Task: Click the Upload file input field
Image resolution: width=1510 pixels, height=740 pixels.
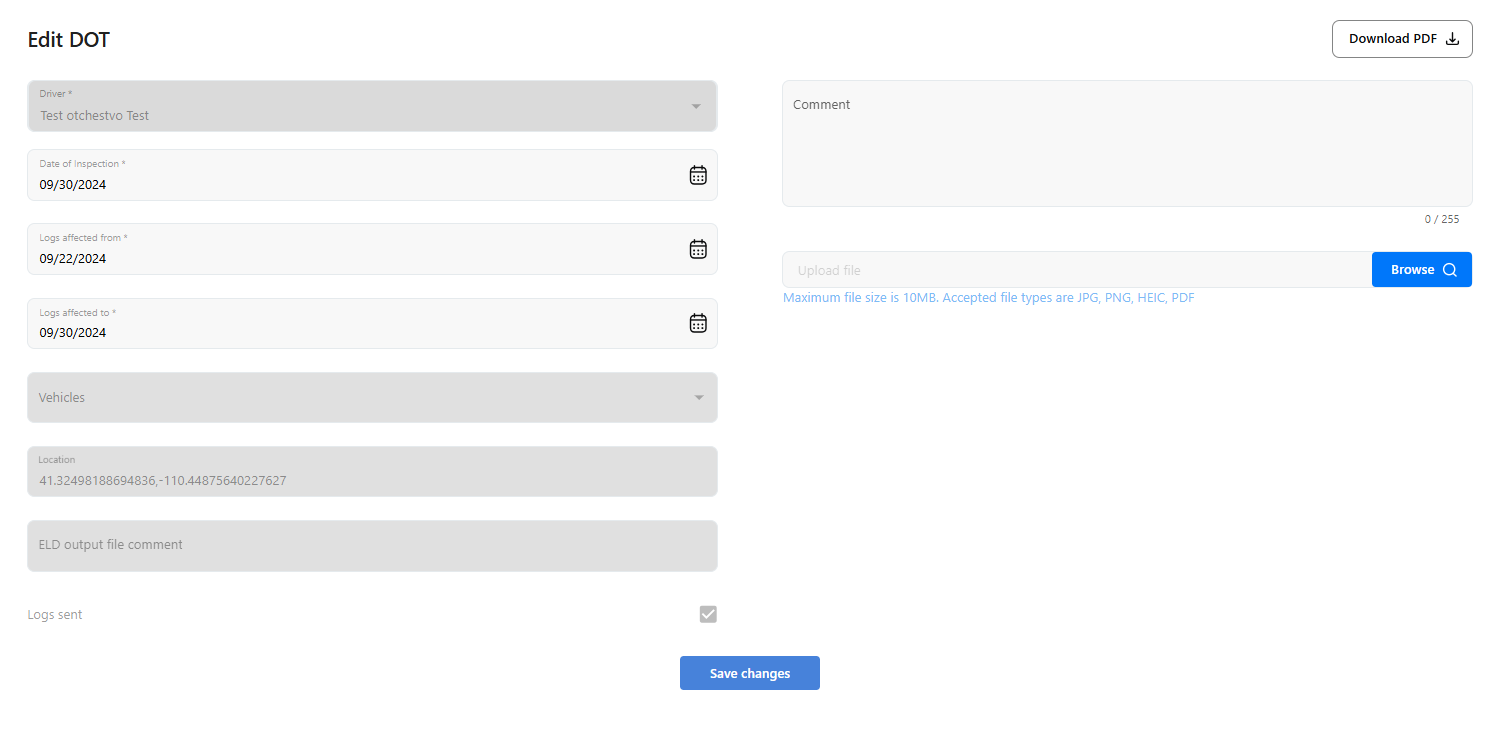Action: [x=1076, y=270]
